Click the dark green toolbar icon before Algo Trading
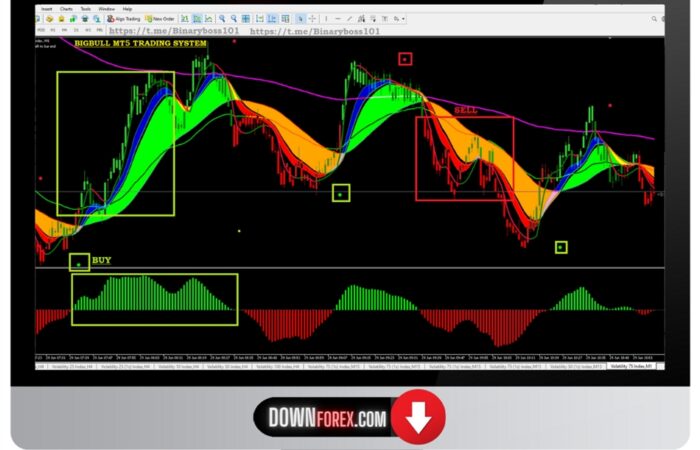This screenshot has height=450, width=700. (x=85, y=19)
